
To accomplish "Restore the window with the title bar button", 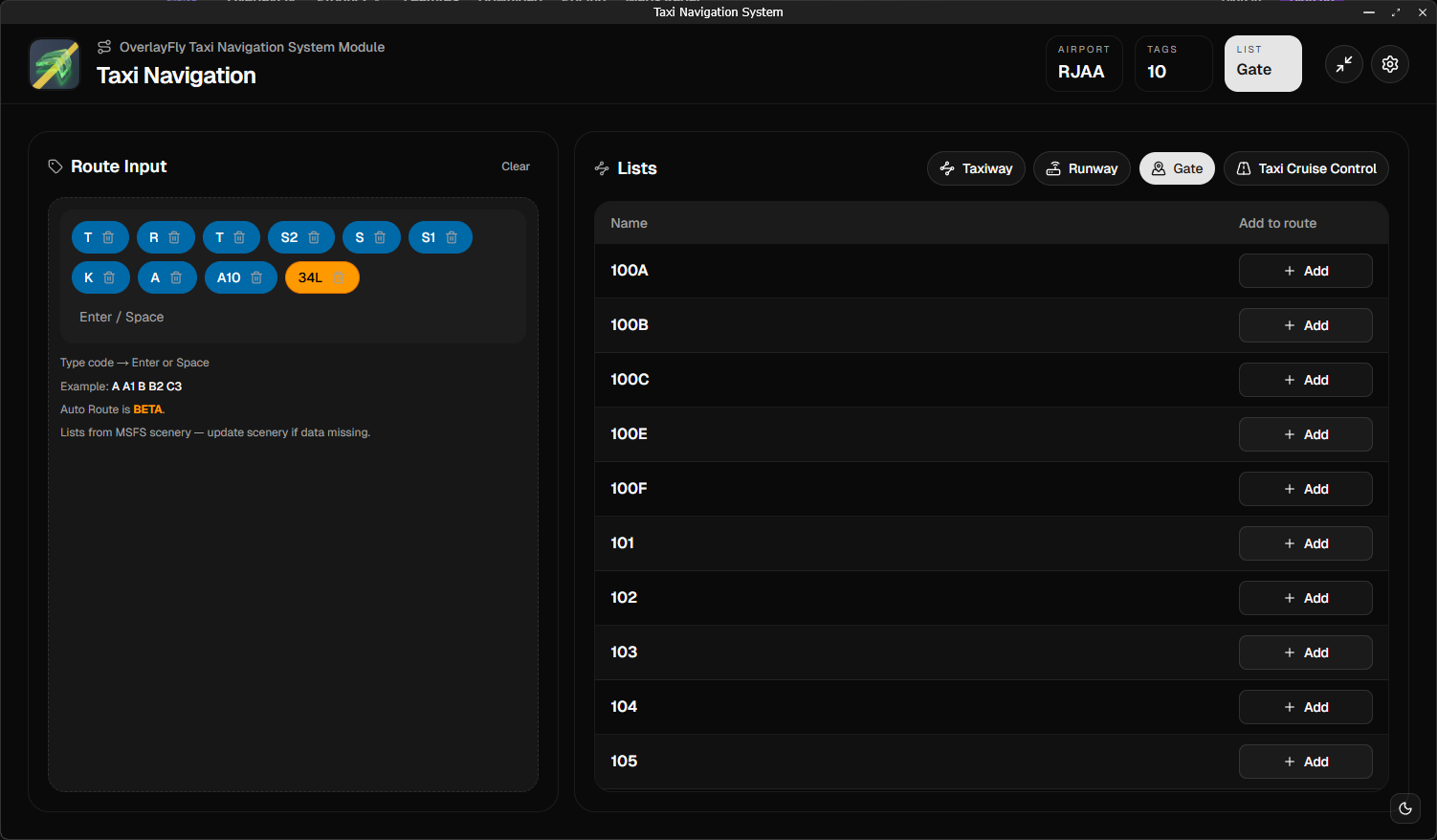I will pyautogui.click(x=1396, y=12).
